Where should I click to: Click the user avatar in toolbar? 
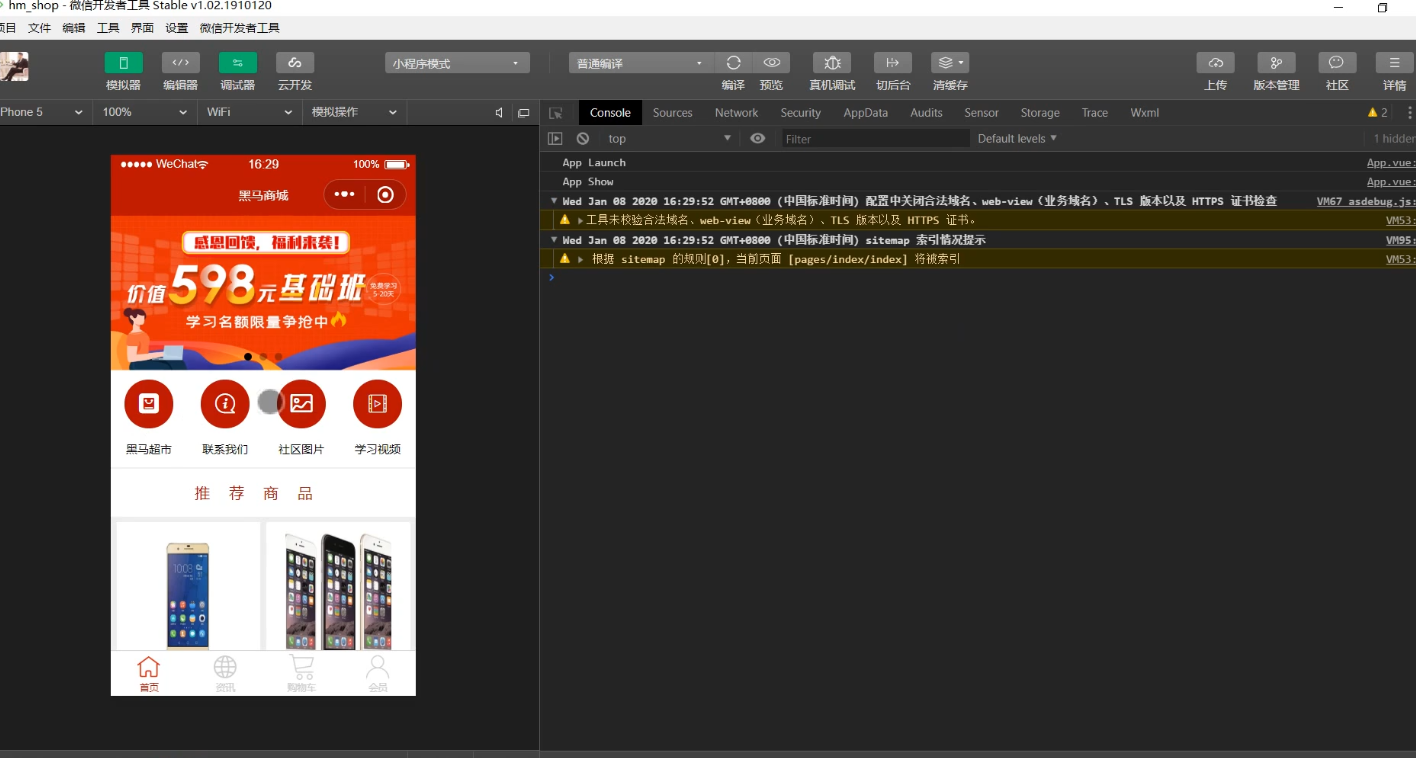coord(14,67)
